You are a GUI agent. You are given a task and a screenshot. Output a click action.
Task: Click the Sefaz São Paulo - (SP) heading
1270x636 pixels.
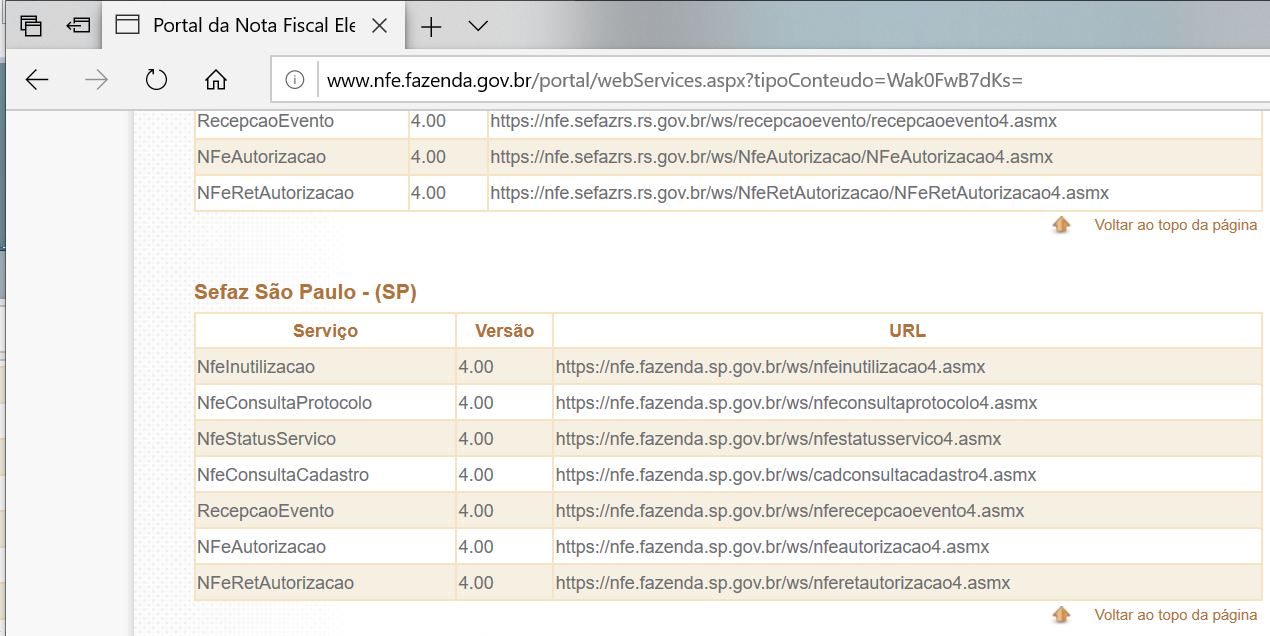[305, 292]
